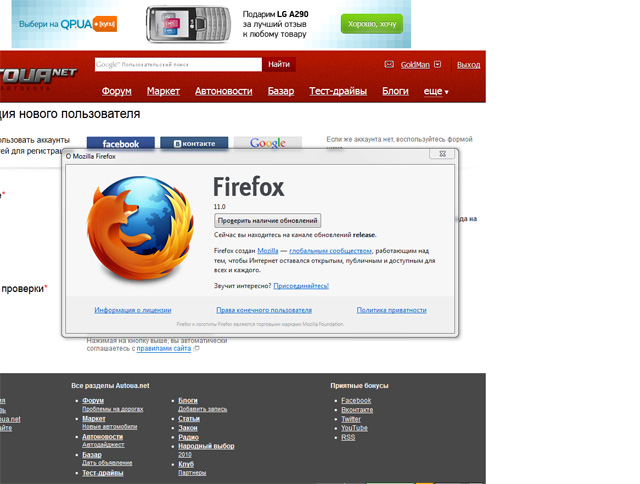Go to "Тест-драйвы" in top navigation
Viewport: 640px width, 484px height.
(338, 91)
